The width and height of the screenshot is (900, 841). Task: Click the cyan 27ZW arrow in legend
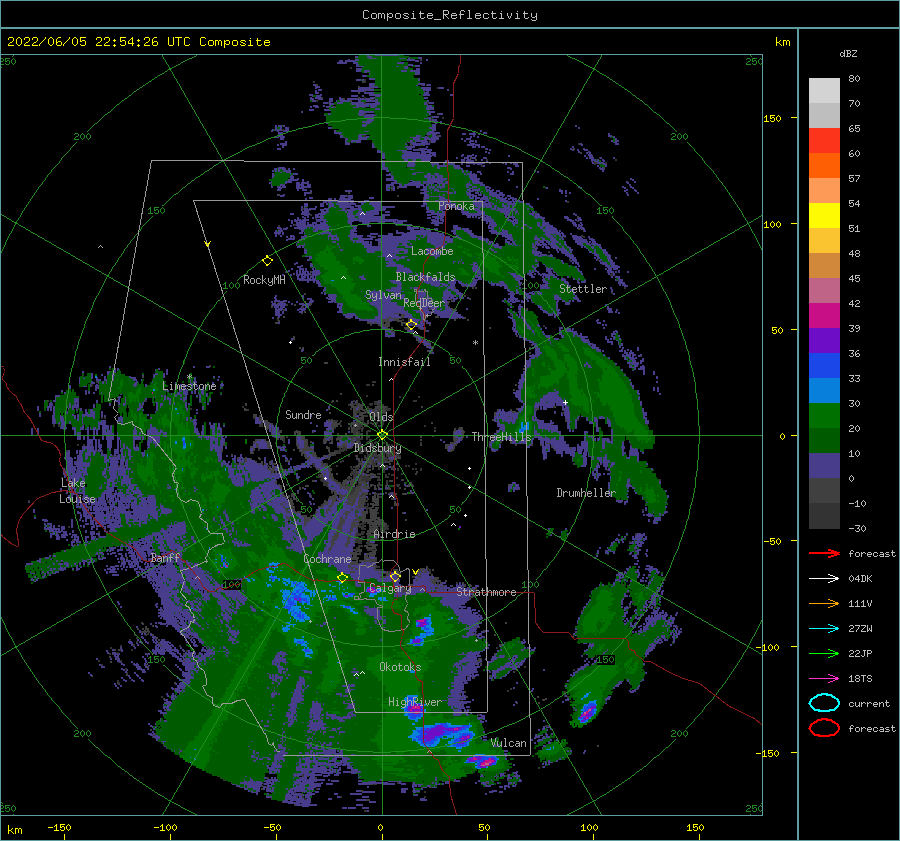(824, 629)
